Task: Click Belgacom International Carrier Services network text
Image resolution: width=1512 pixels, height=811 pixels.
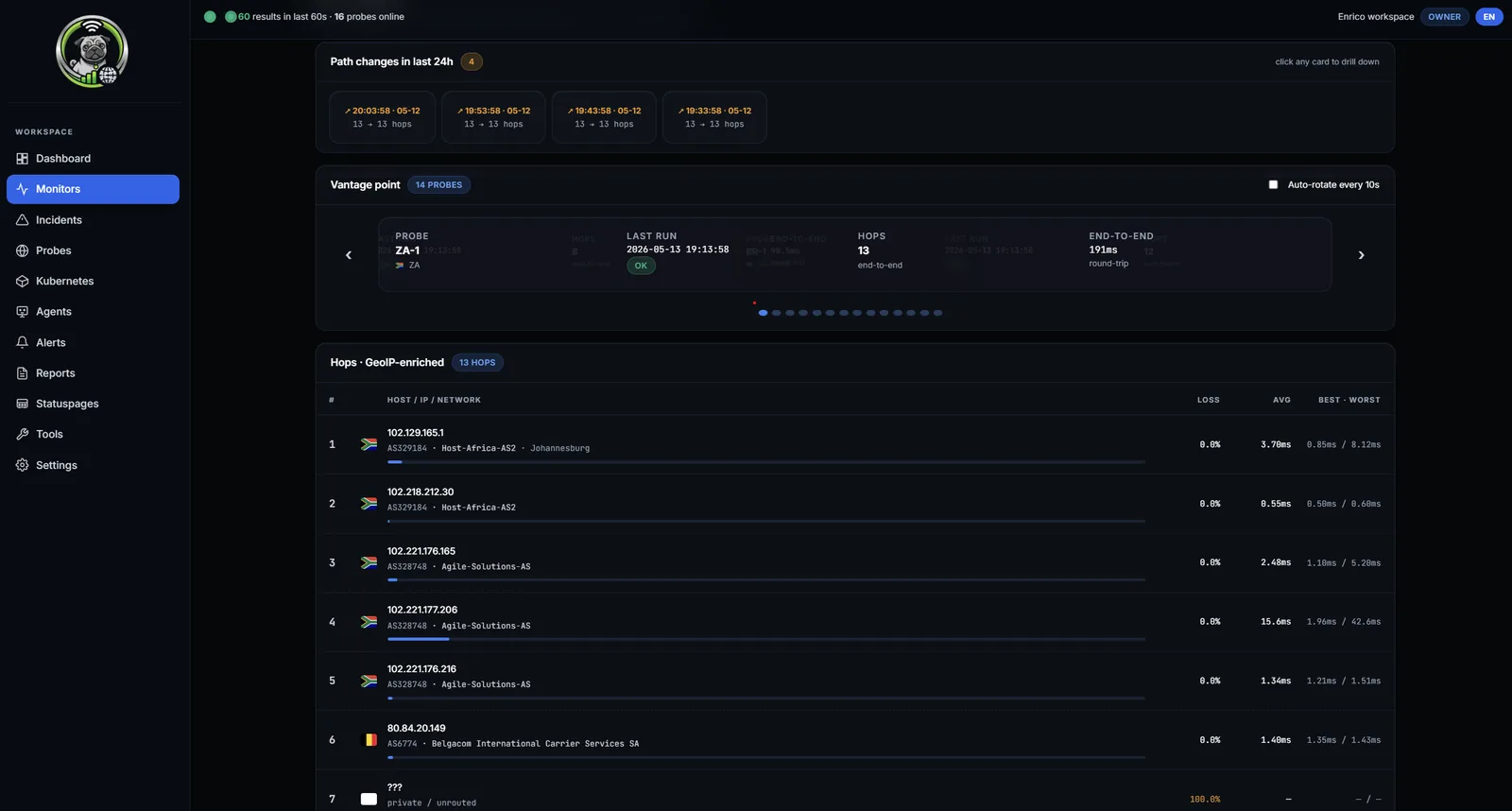Action: pyautogui.click(x=535, y=744)
